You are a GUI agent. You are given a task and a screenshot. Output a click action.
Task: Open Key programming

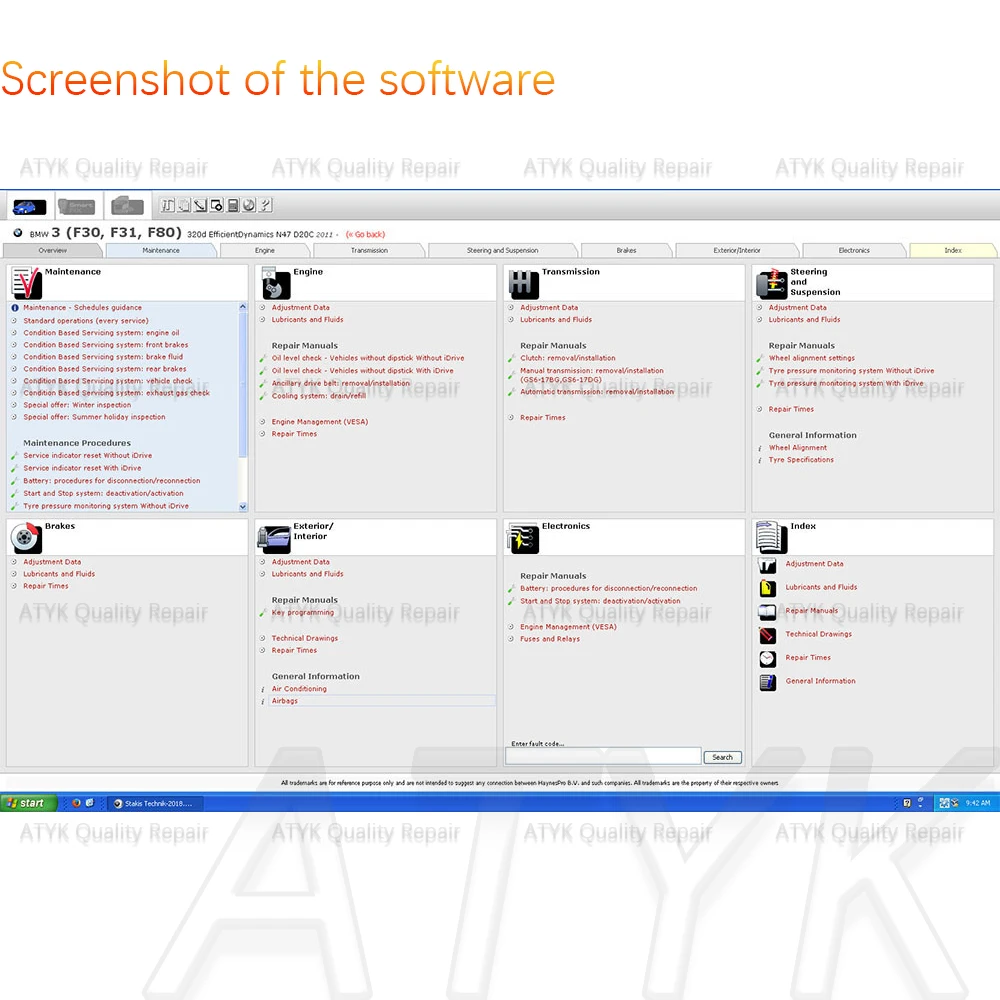click(x=302, y=612)
